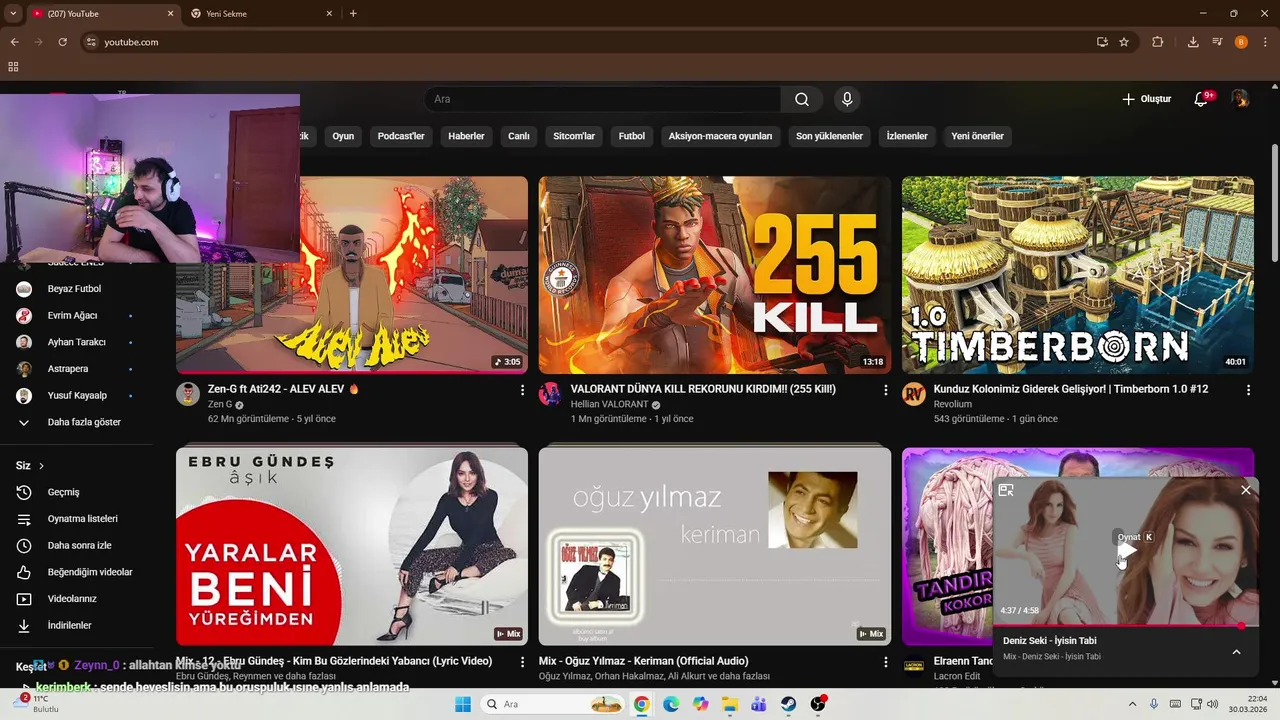Open options menu for Timberborn video

[1248, 390]
